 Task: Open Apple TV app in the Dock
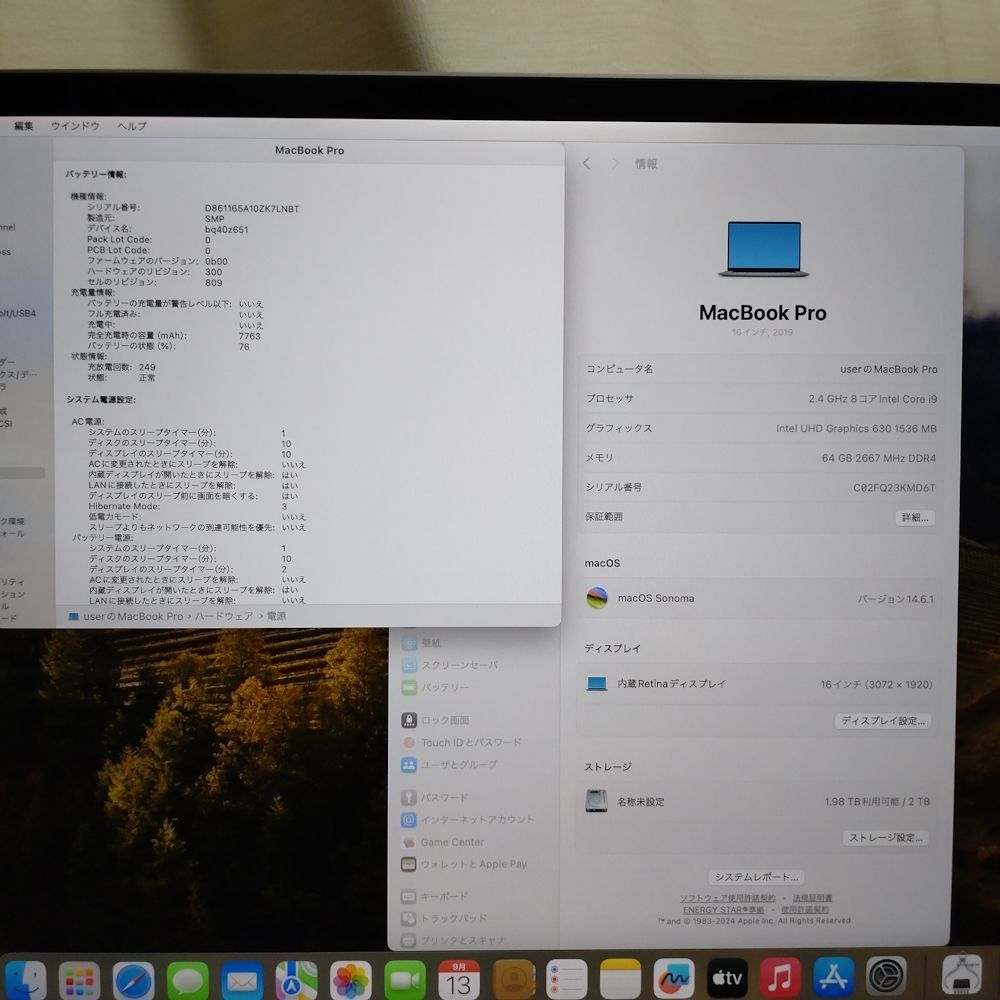[727, 979]
